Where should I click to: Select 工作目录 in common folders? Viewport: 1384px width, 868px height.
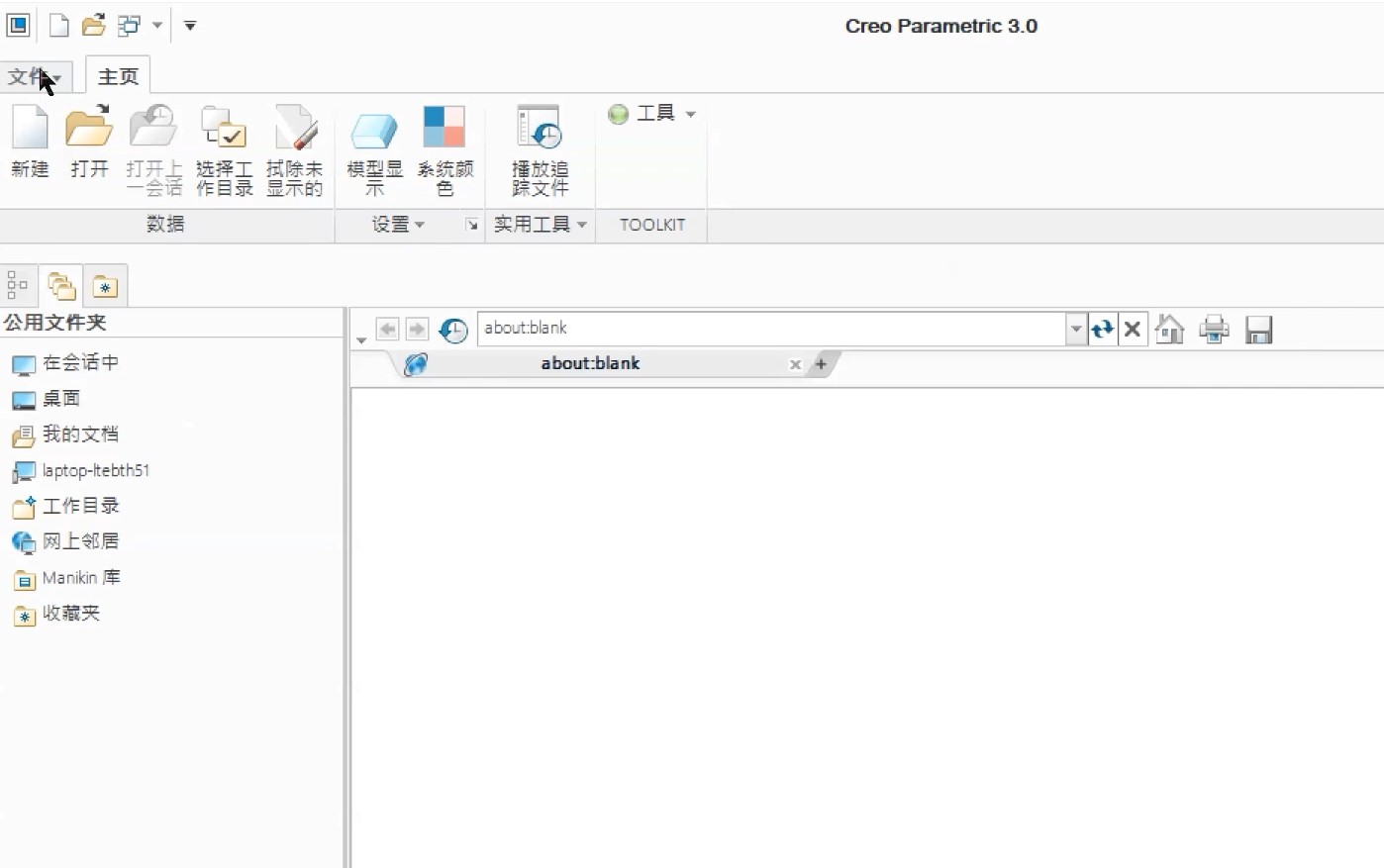(x=66, y=507)
